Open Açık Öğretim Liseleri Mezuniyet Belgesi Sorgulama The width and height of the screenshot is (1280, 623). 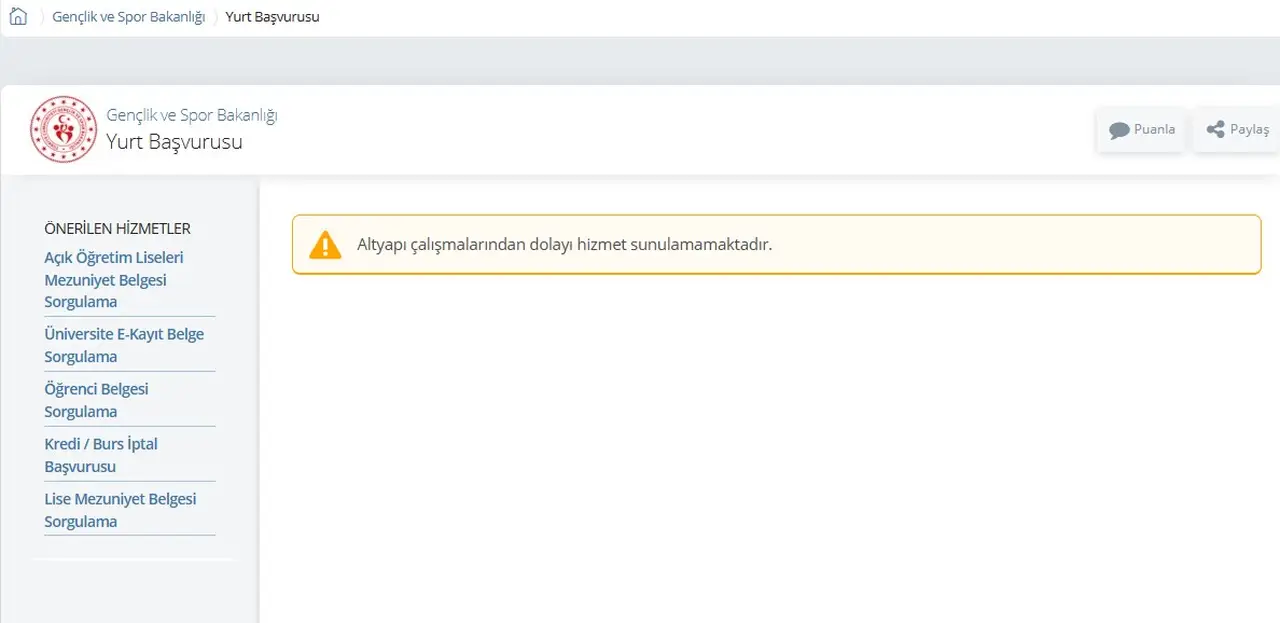[114, 279]
